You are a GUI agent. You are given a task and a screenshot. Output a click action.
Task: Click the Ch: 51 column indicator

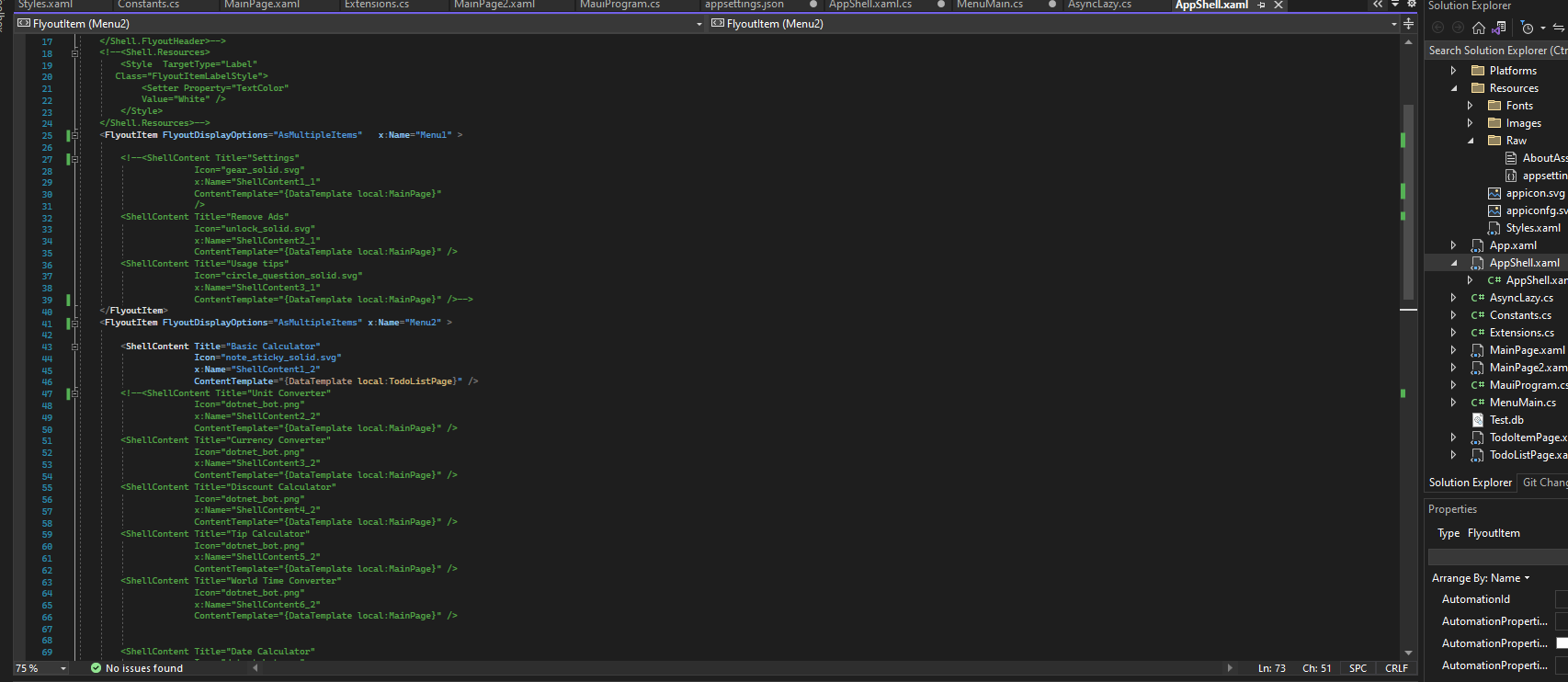point(1316,668)
